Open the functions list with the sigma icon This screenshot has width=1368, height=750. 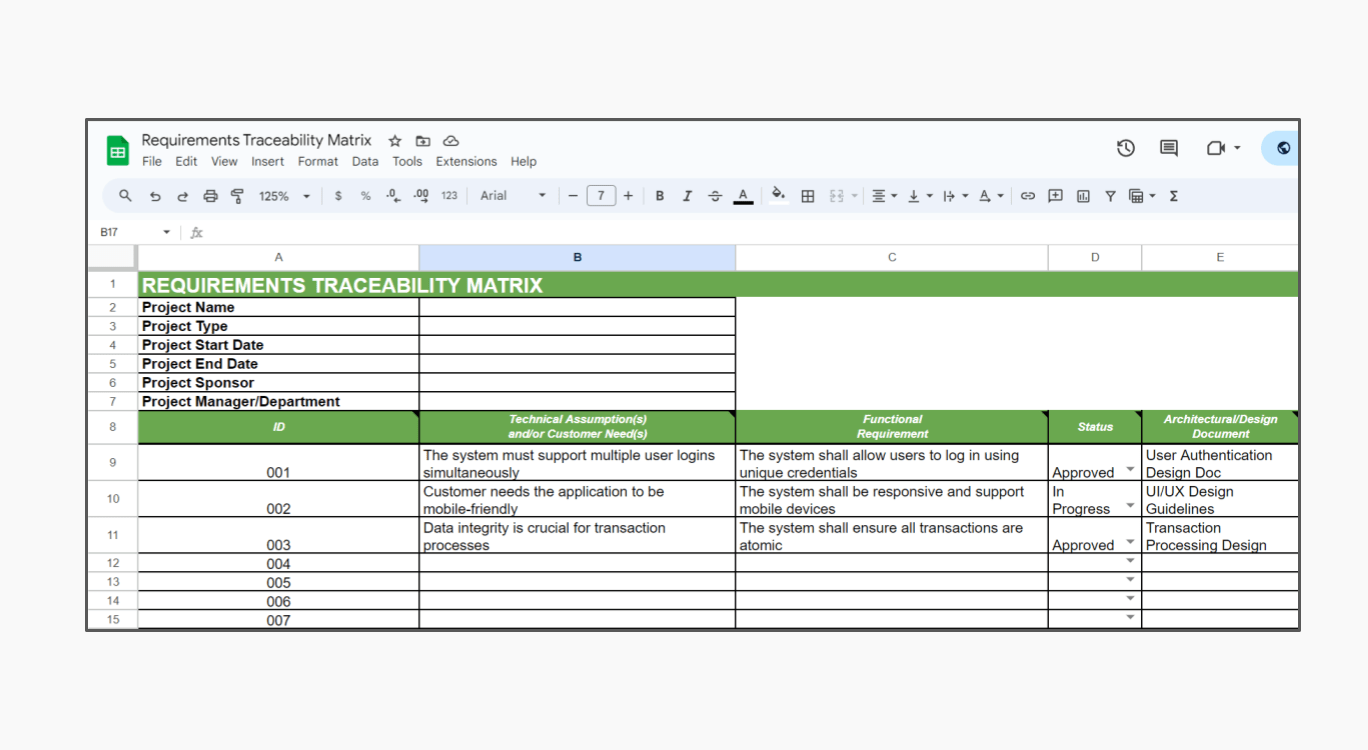tap(1172, 196)
